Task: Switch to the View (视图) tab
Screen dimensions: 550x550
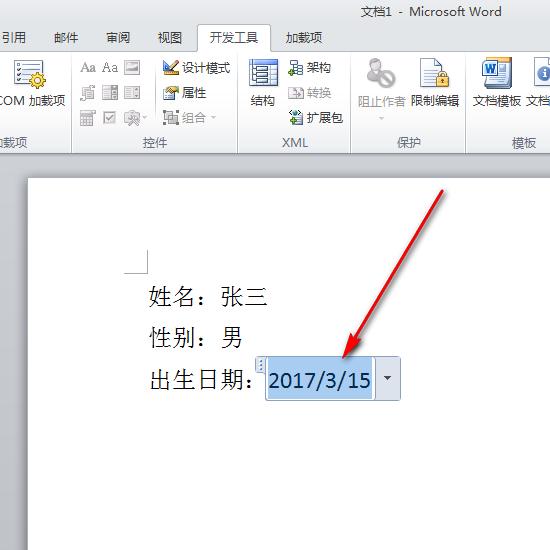Action: [x=170, y=38]
